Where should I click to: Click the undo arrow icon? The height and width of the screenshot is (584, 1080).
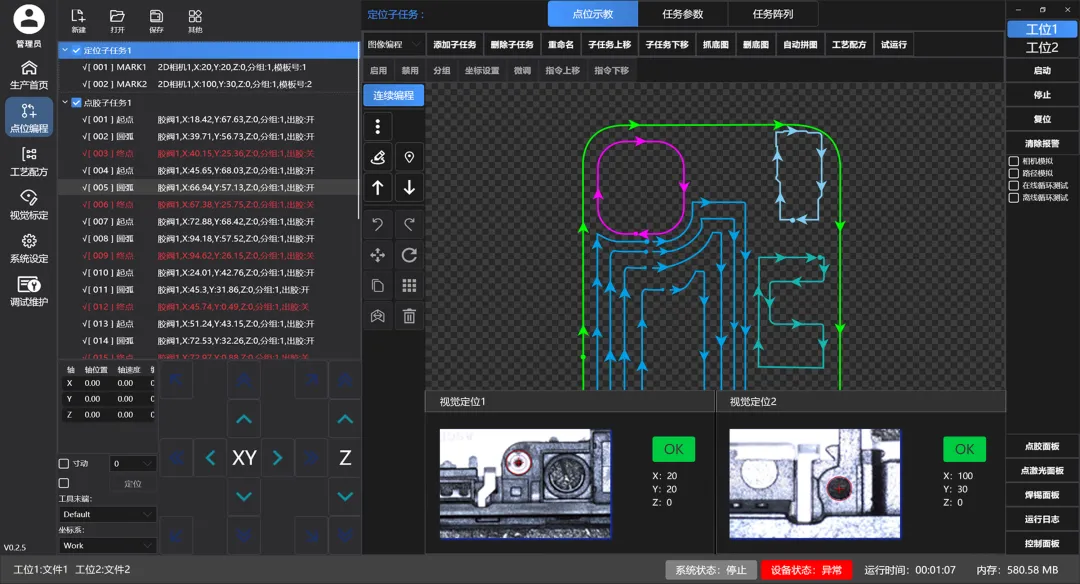tap(377, 224)
